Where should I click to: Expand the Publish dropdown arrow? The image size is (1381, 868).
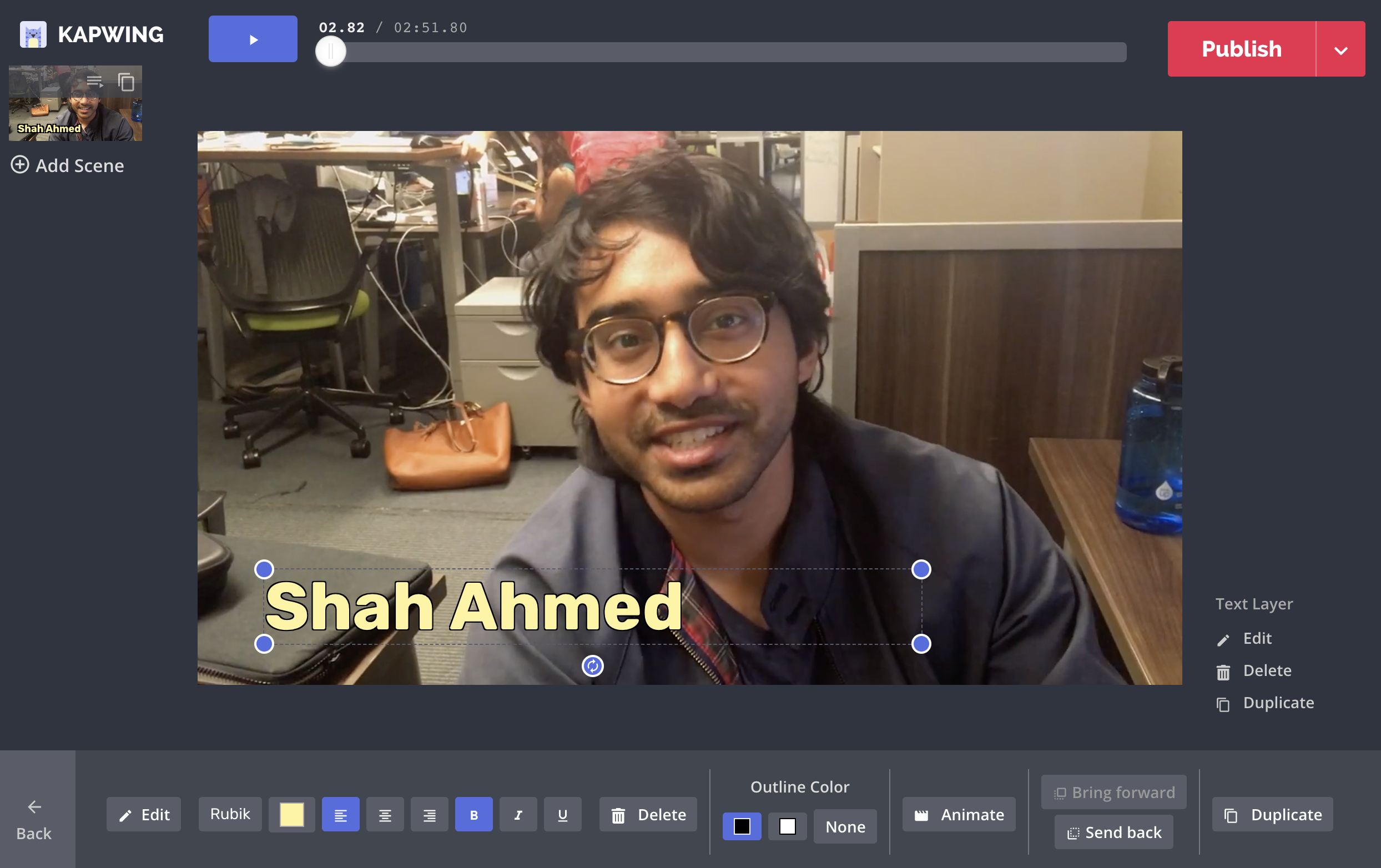click(1340, 50)
